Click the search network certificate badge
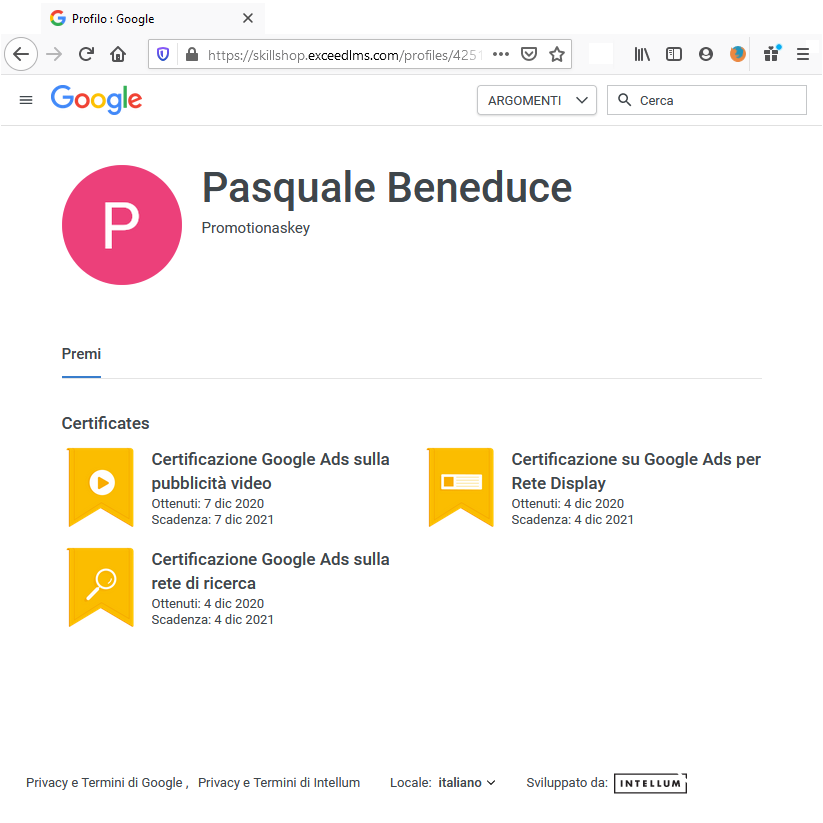Image resolution: width=823 pixels, height=823 pixels. point(101,587)
